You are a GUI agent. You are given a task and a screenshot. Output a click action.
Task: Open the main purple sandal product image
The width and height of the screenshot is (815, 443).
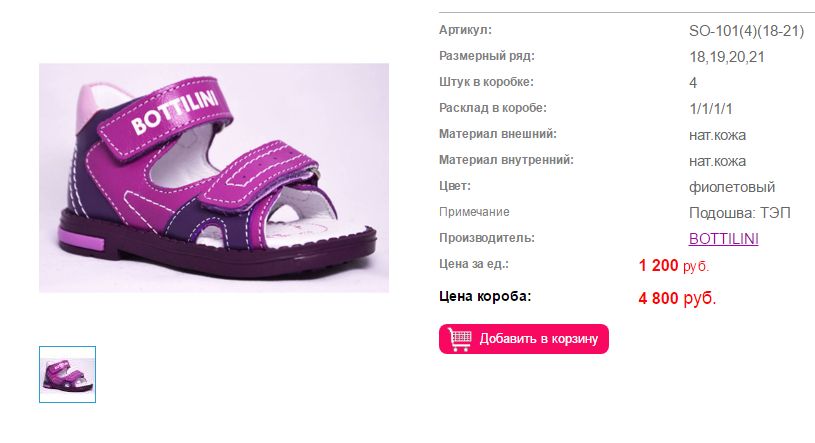point(214,178)
